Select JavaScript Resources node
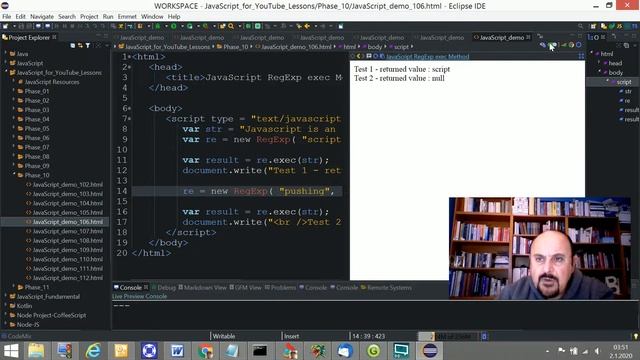The width and height of the screenshot is (640, 360). point(51,82)
